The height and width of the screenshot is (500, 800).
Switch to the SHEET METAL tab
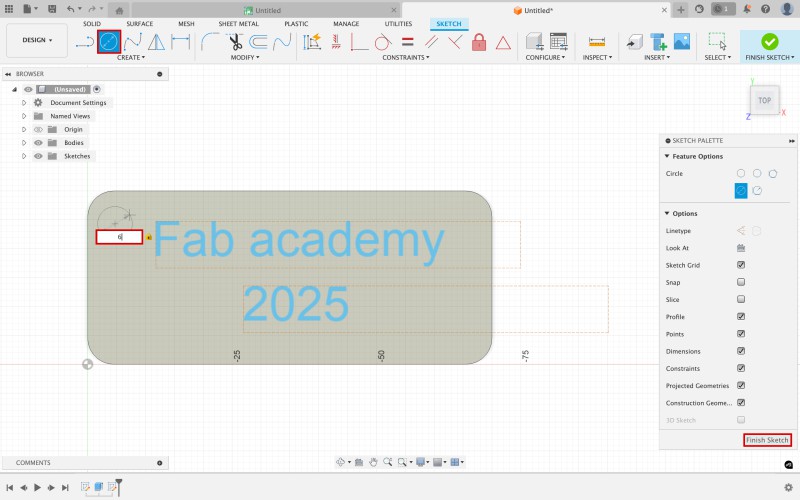click(x=238, y=23)
